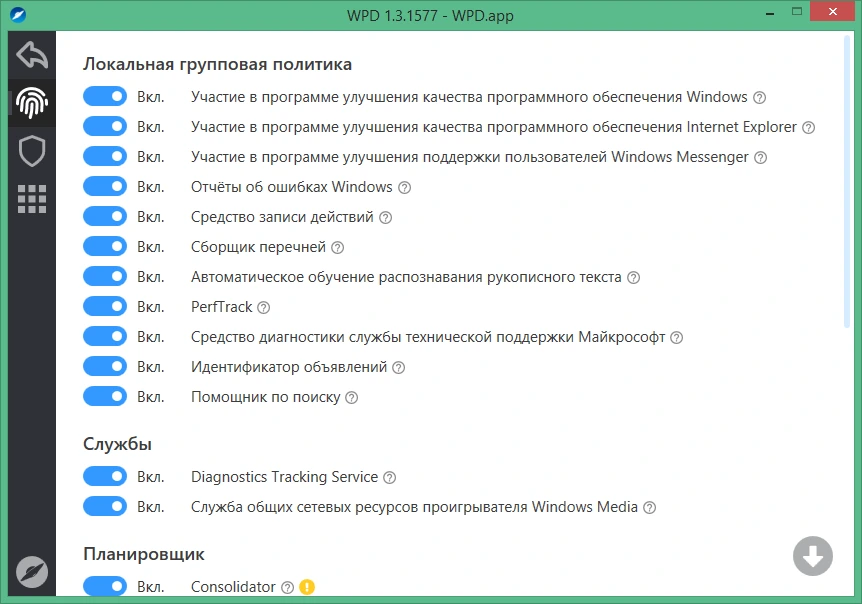Click the compass icon at sidebar bottom
862x604 pixels.
coord(32,572)
